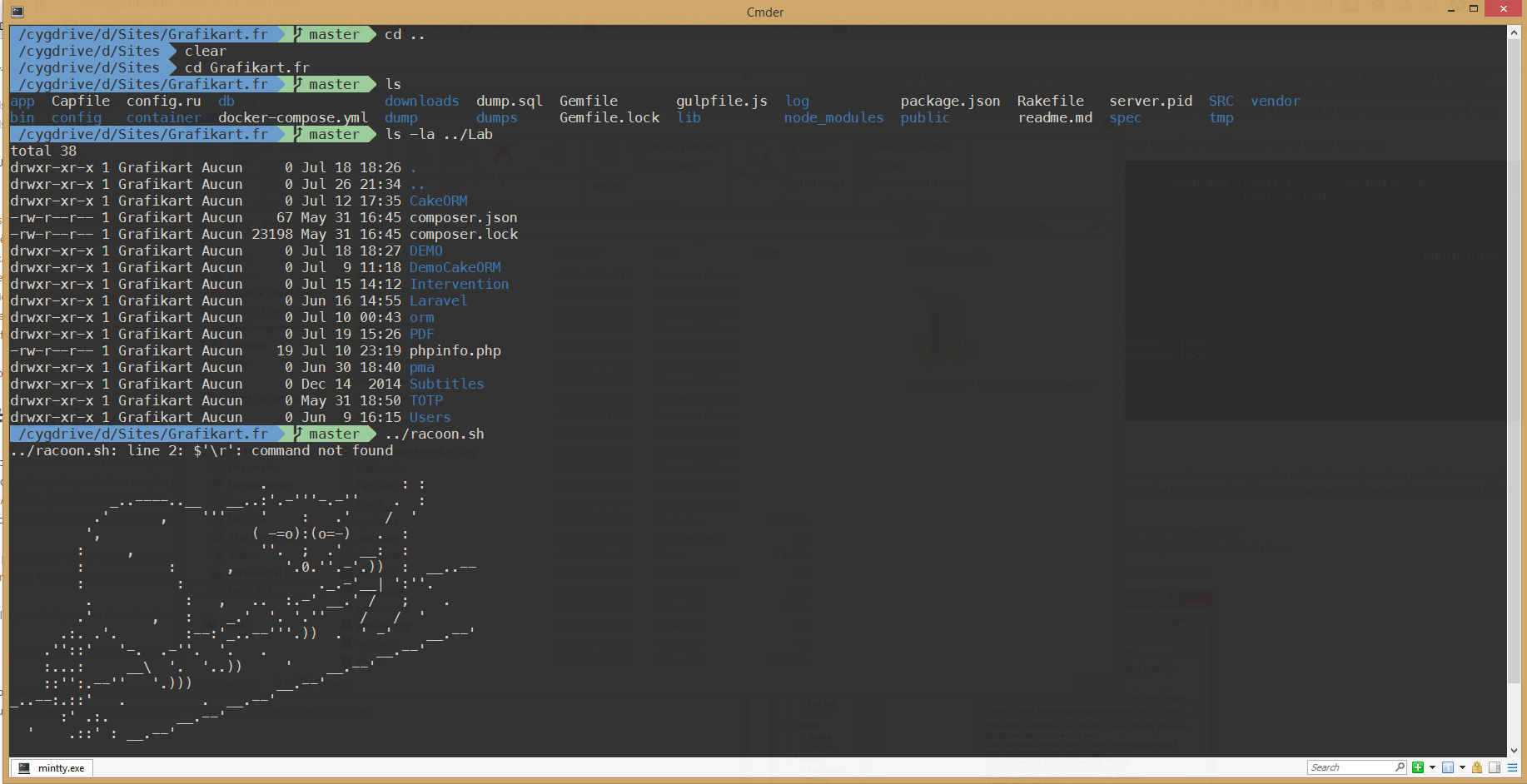
Task: Click the active console number icon
Action: [x=1448, y=767]
